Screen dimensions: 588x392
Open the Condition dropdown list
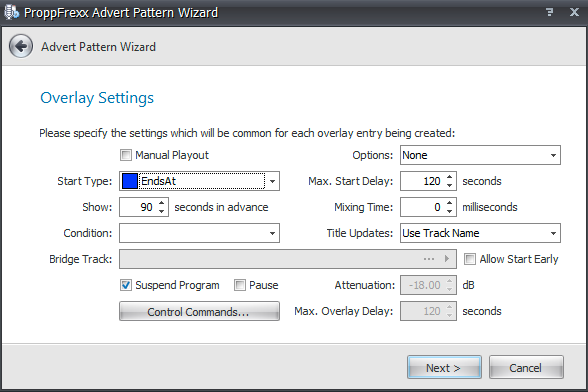pyautogui.click(x=273, y=233)
